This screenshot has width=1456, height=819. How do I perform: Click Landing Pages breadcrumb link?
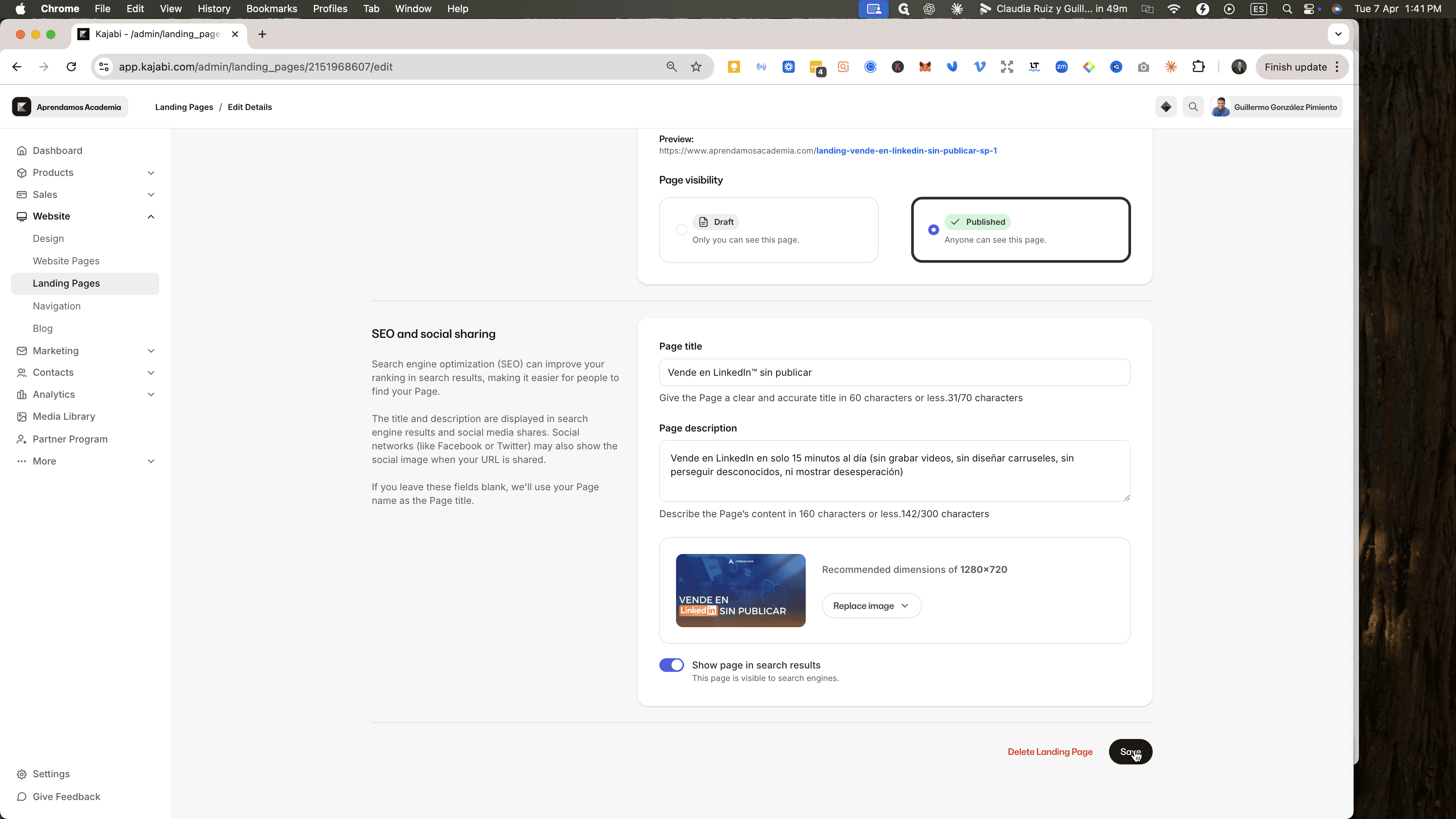[184, 107]
